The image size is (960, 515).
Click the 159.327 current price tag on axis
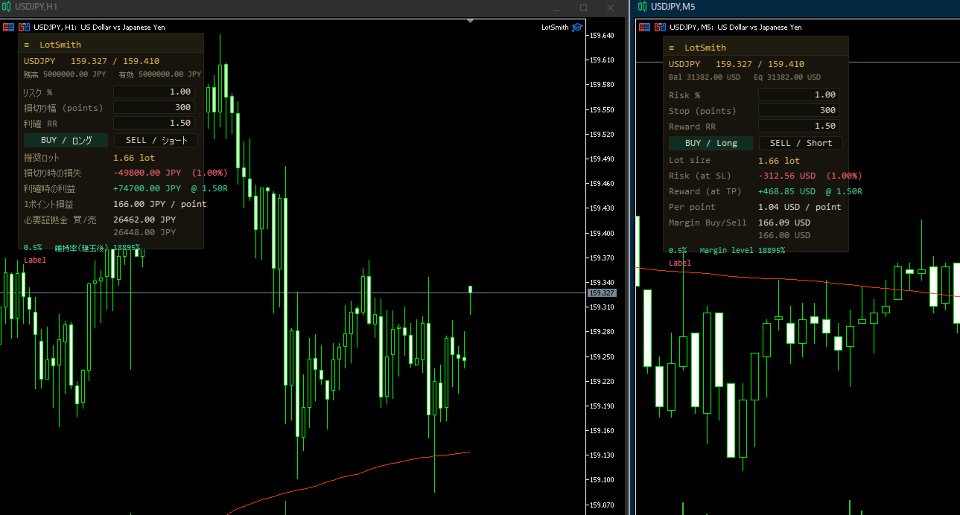tap(602, 293)
